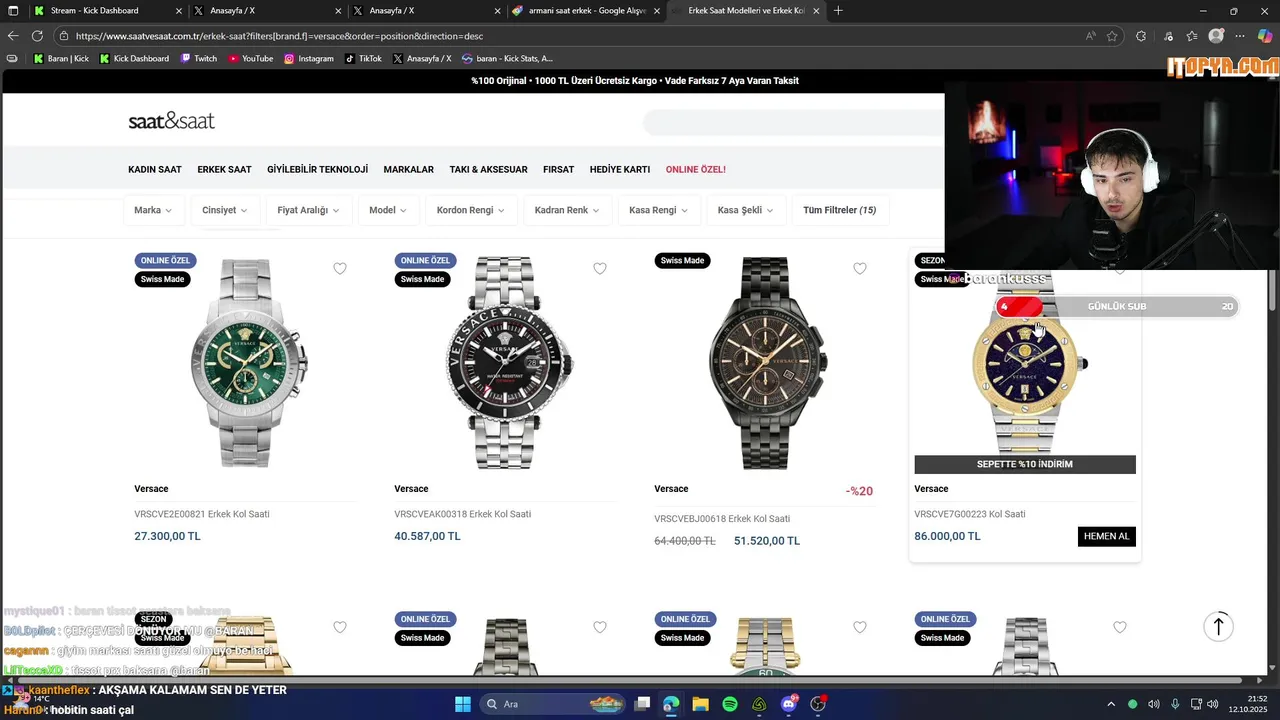
Task: Click the Edge icon on taskbar
Action: (671, 704)
